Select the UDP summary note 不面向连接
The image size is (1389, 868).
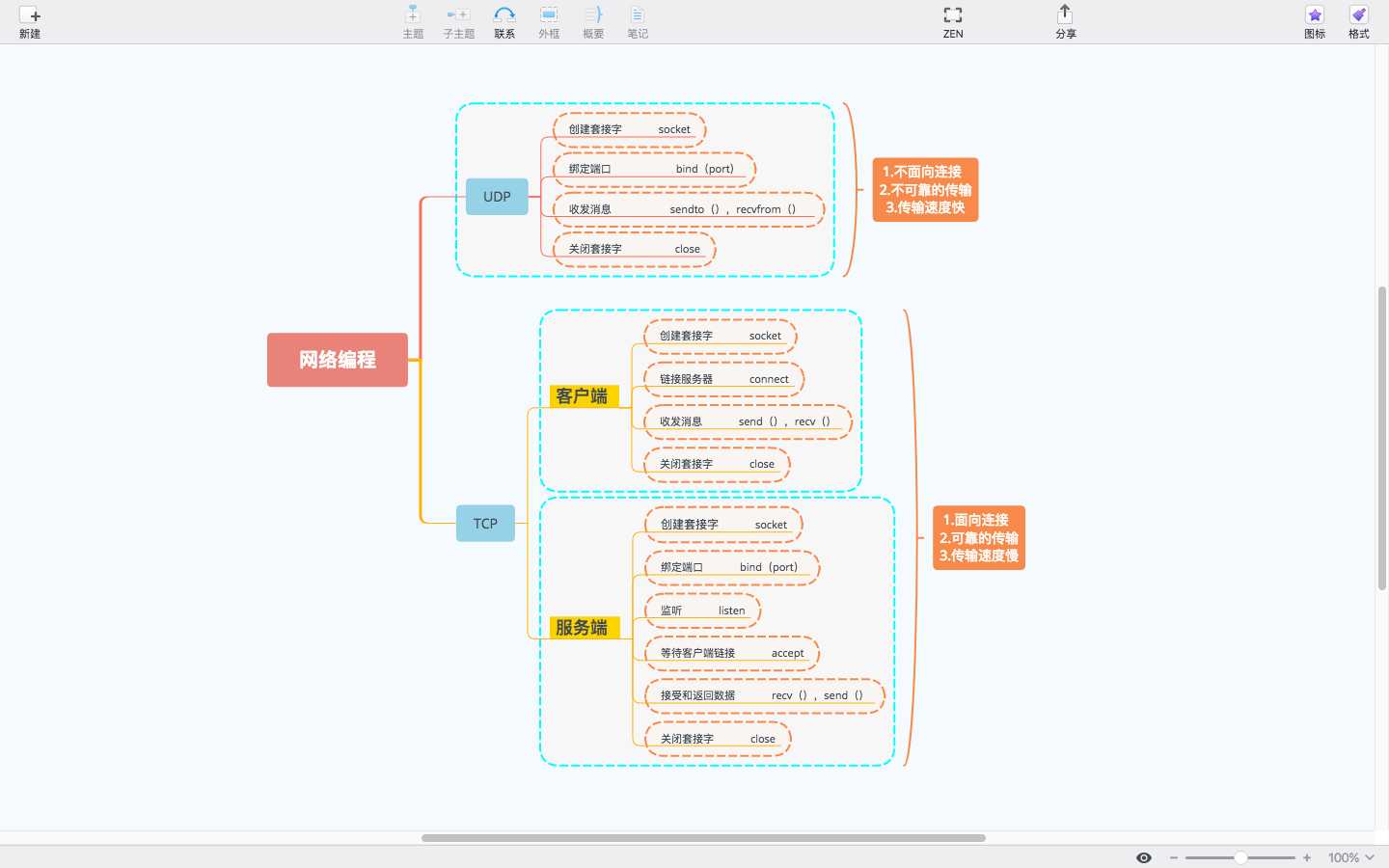925,190
